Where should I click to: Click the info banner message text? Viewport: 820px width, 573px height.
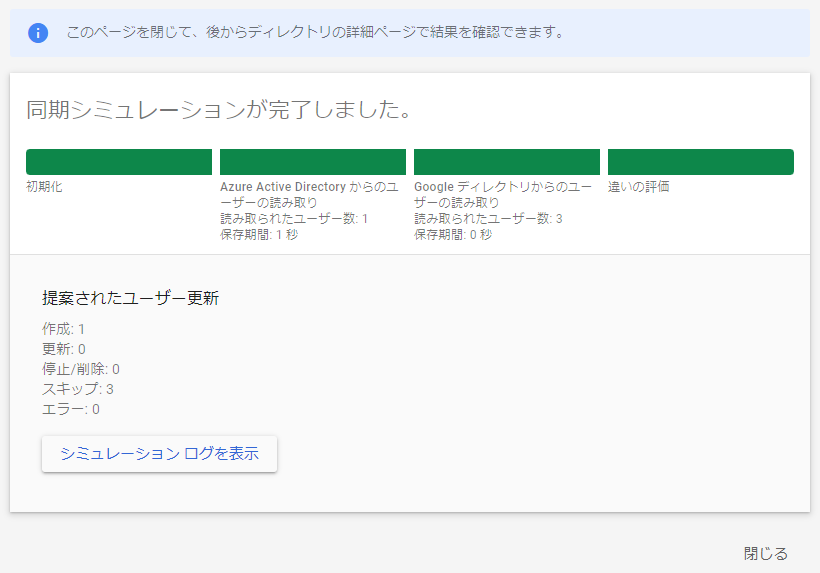pos(315,32)
